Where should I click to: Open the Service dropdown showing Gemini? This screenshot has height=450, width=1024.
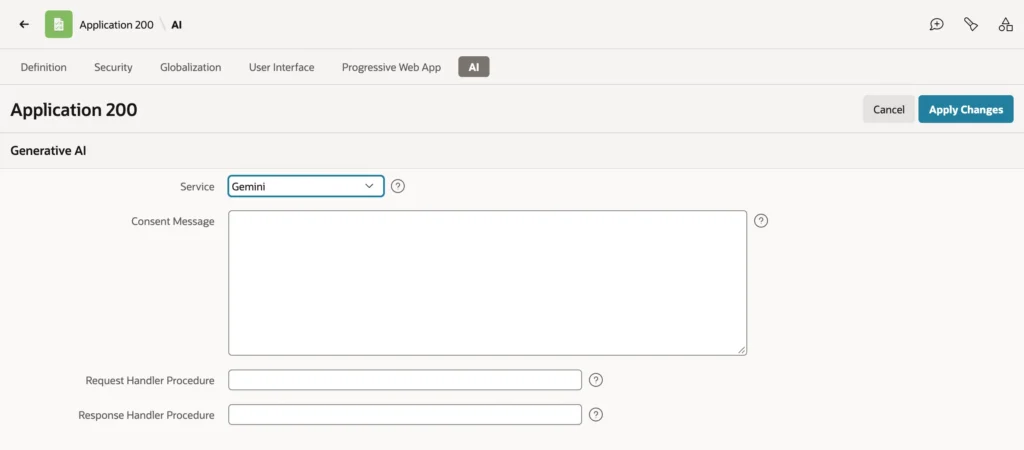(x=306, y=186)
